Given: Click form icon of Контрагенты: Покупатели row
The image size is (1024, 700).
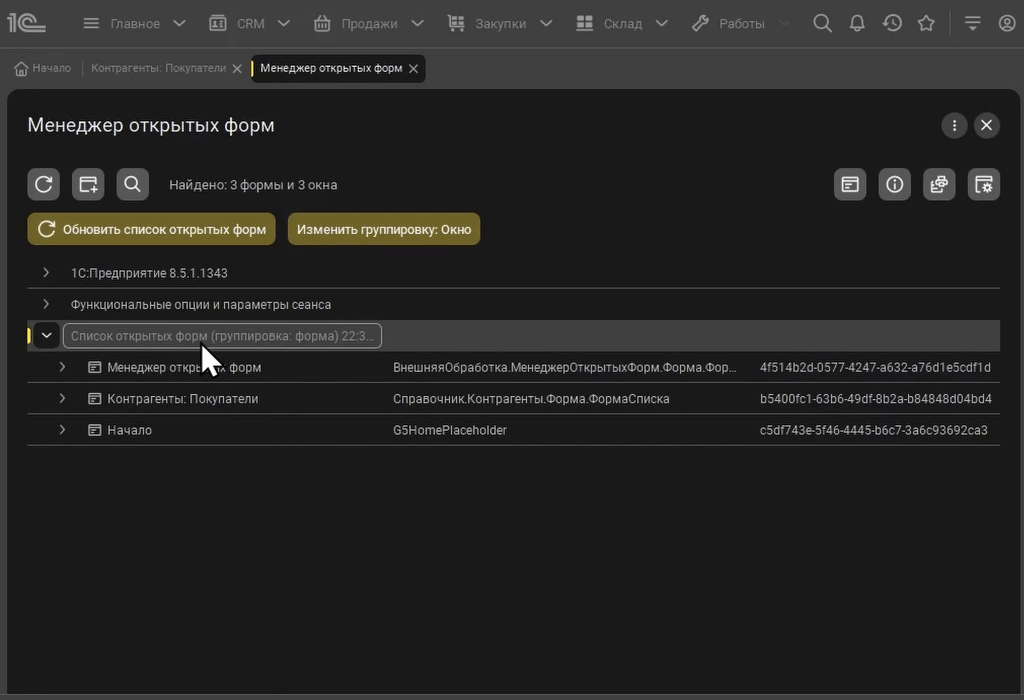Looking at the screenshot, I should coord(95,398).
